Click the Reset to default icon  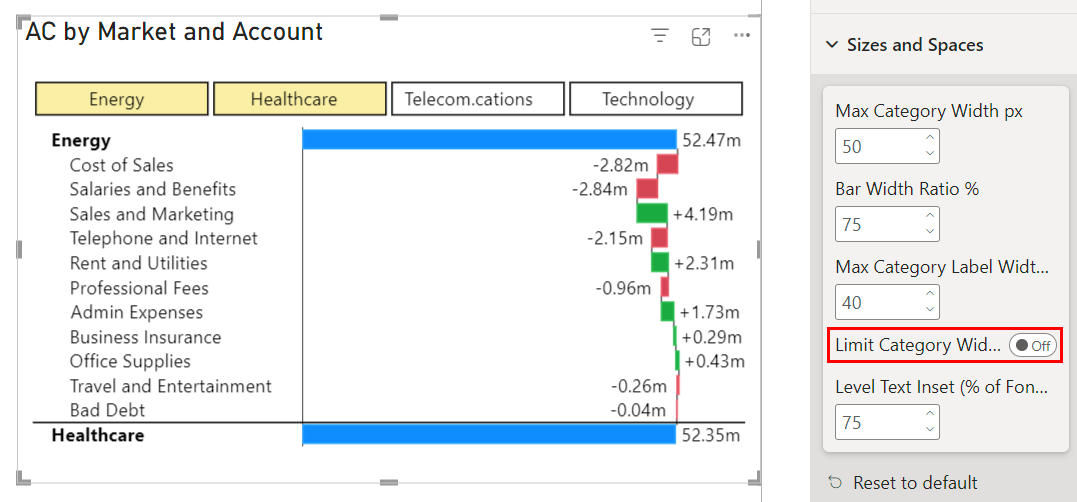point(835,483)
